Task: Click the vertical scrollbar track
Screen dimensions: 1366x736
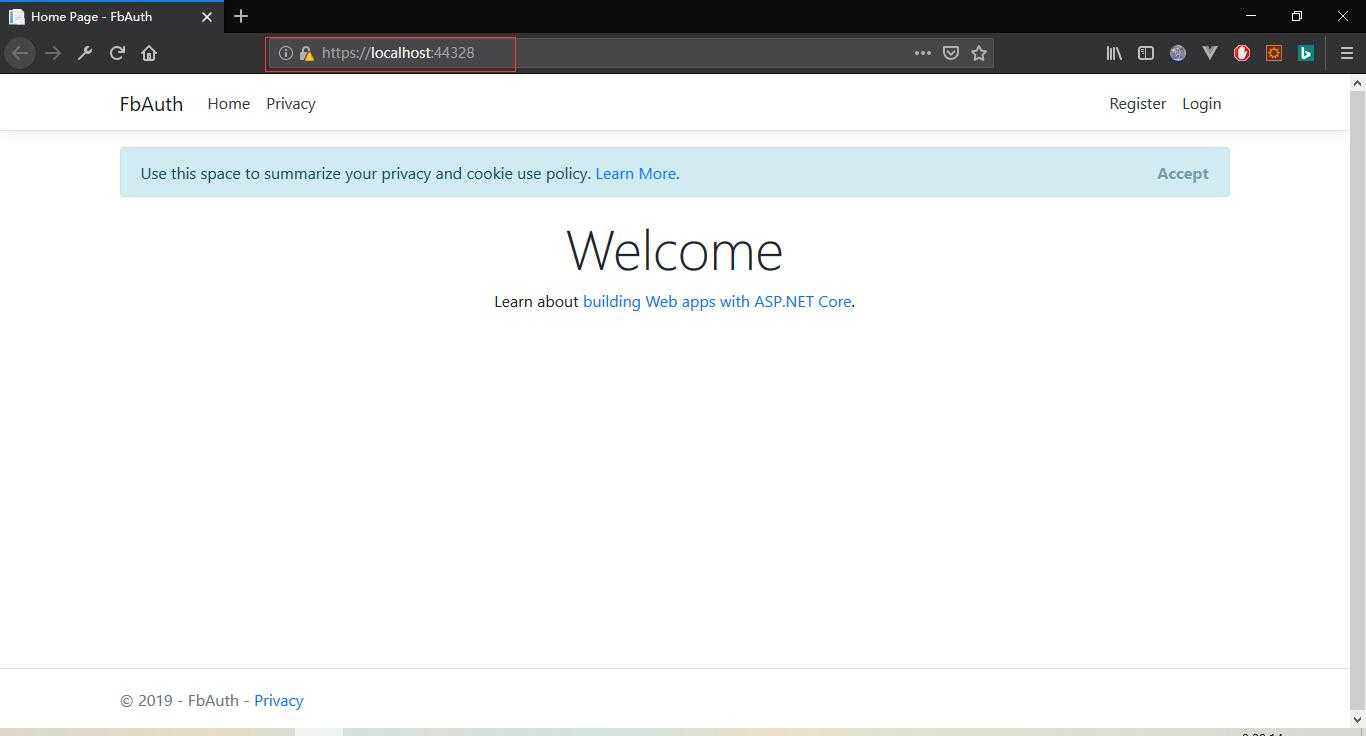Action: click(1357, 400)
